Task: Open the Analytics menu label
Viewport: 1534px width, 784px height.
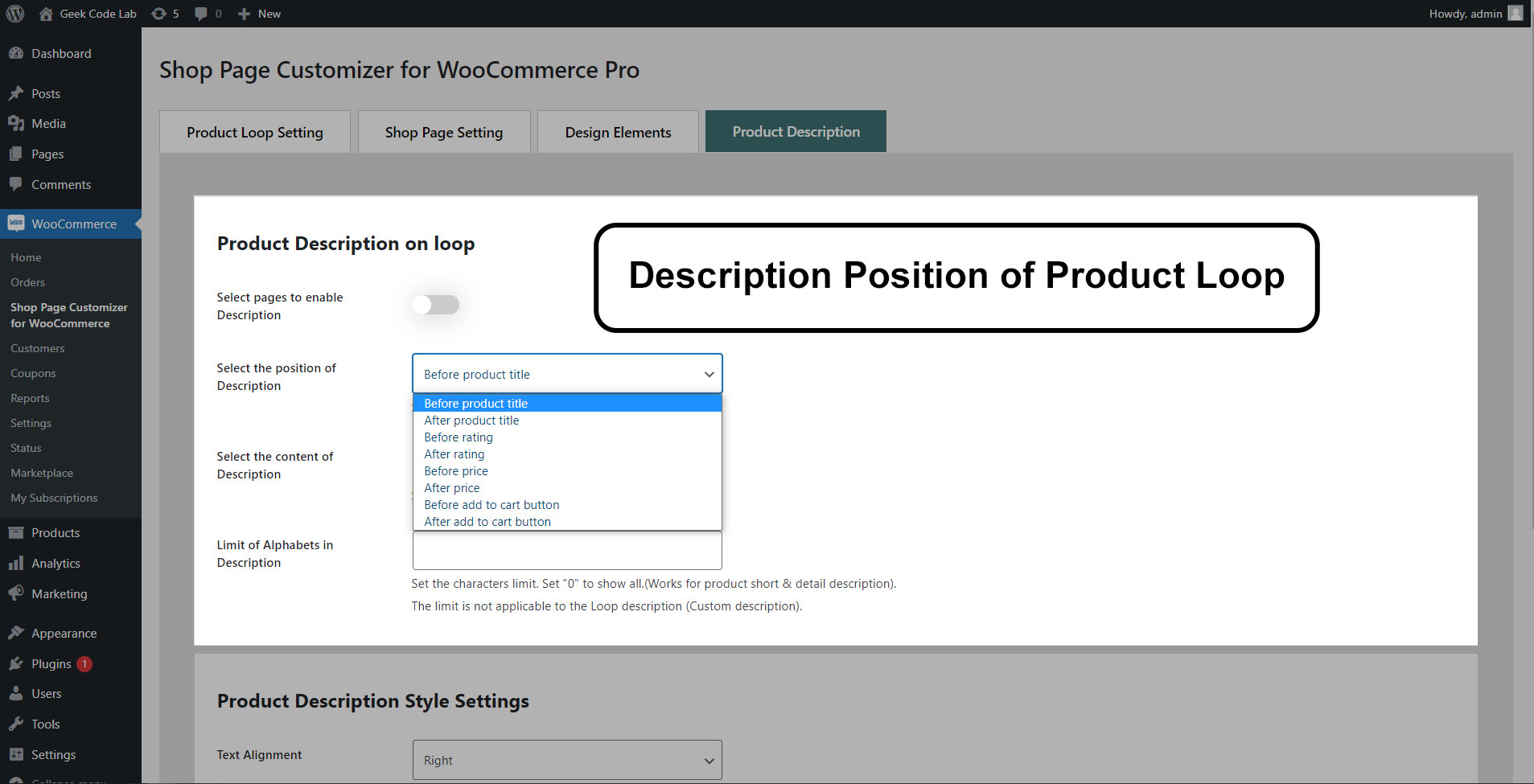Action: (x=56, y=563)
